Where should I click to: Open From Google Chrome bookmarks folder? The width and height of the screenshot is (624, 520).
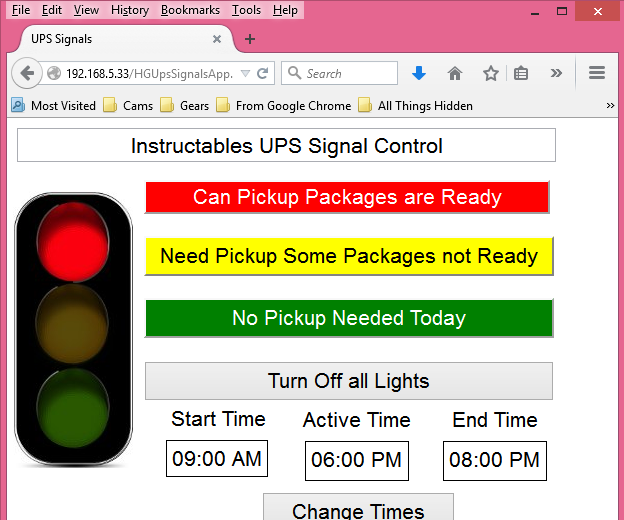point(284,105)
